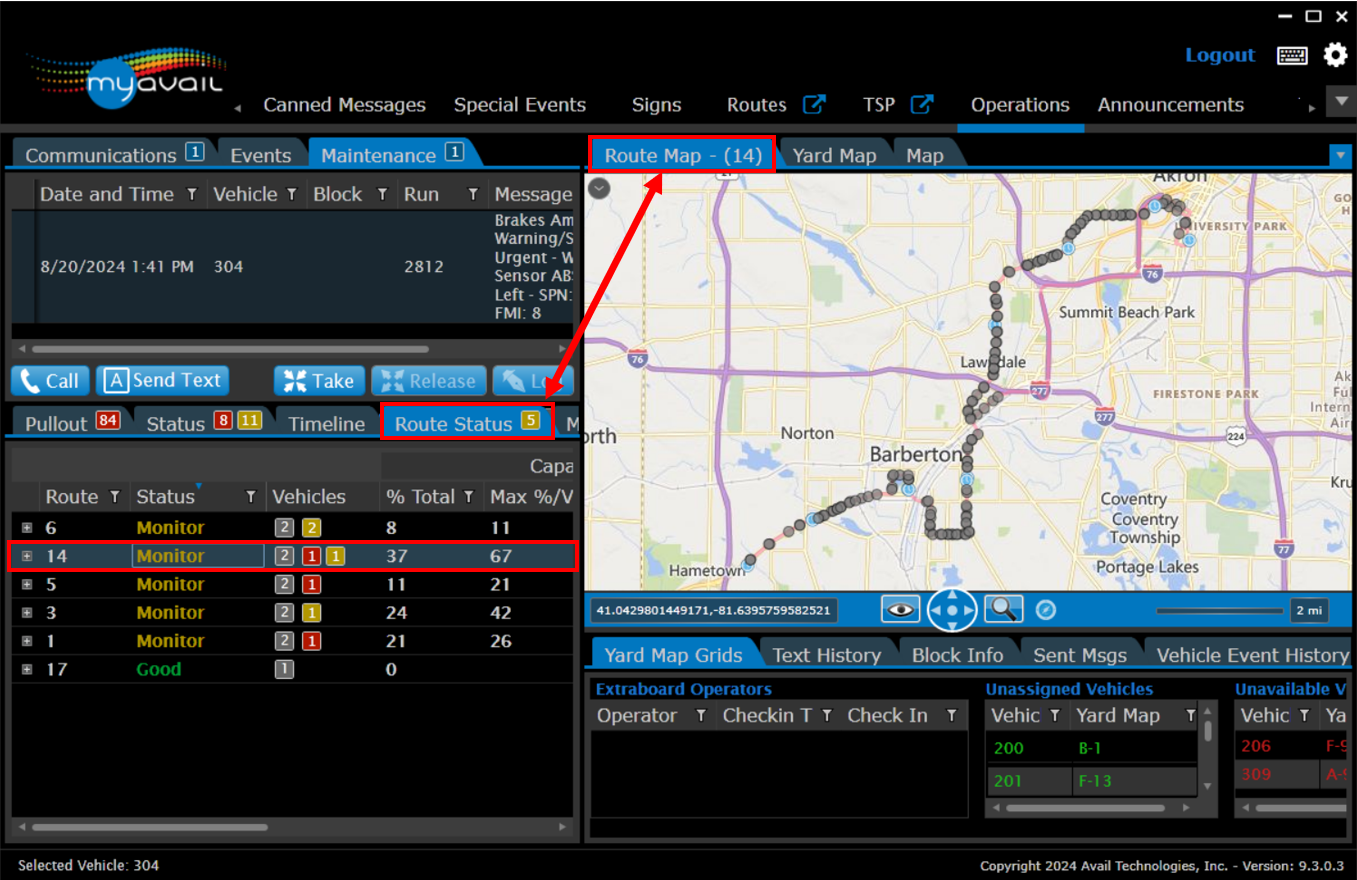
Task: Open the top menu overflow dropdown arrow
Action: point(1340,101)
